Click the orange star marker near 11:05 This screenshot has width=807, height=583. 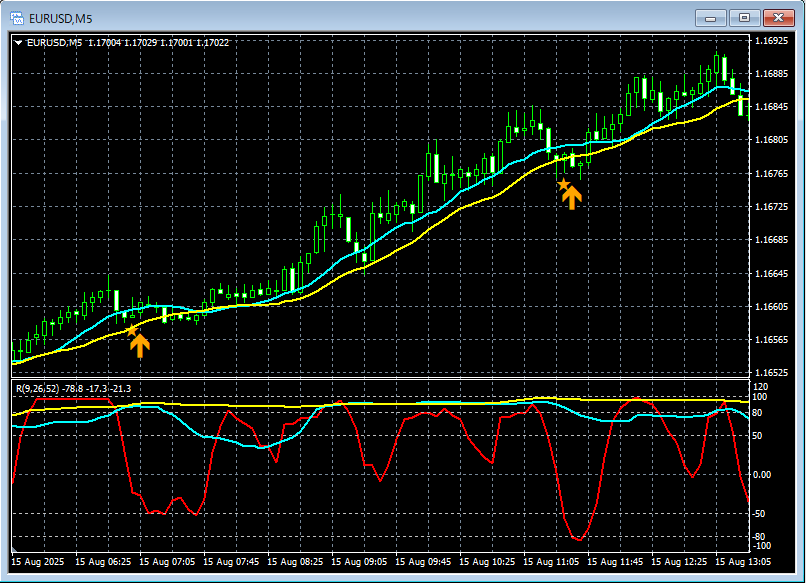(564, 184)
